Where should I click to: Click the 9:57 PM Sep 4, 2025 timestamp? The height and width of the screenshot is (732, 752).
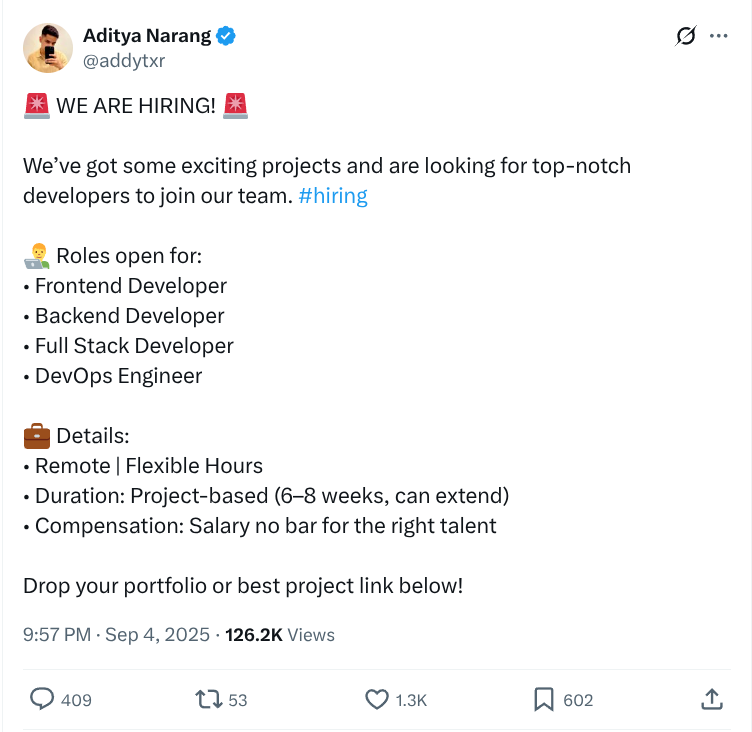point(116,635)
